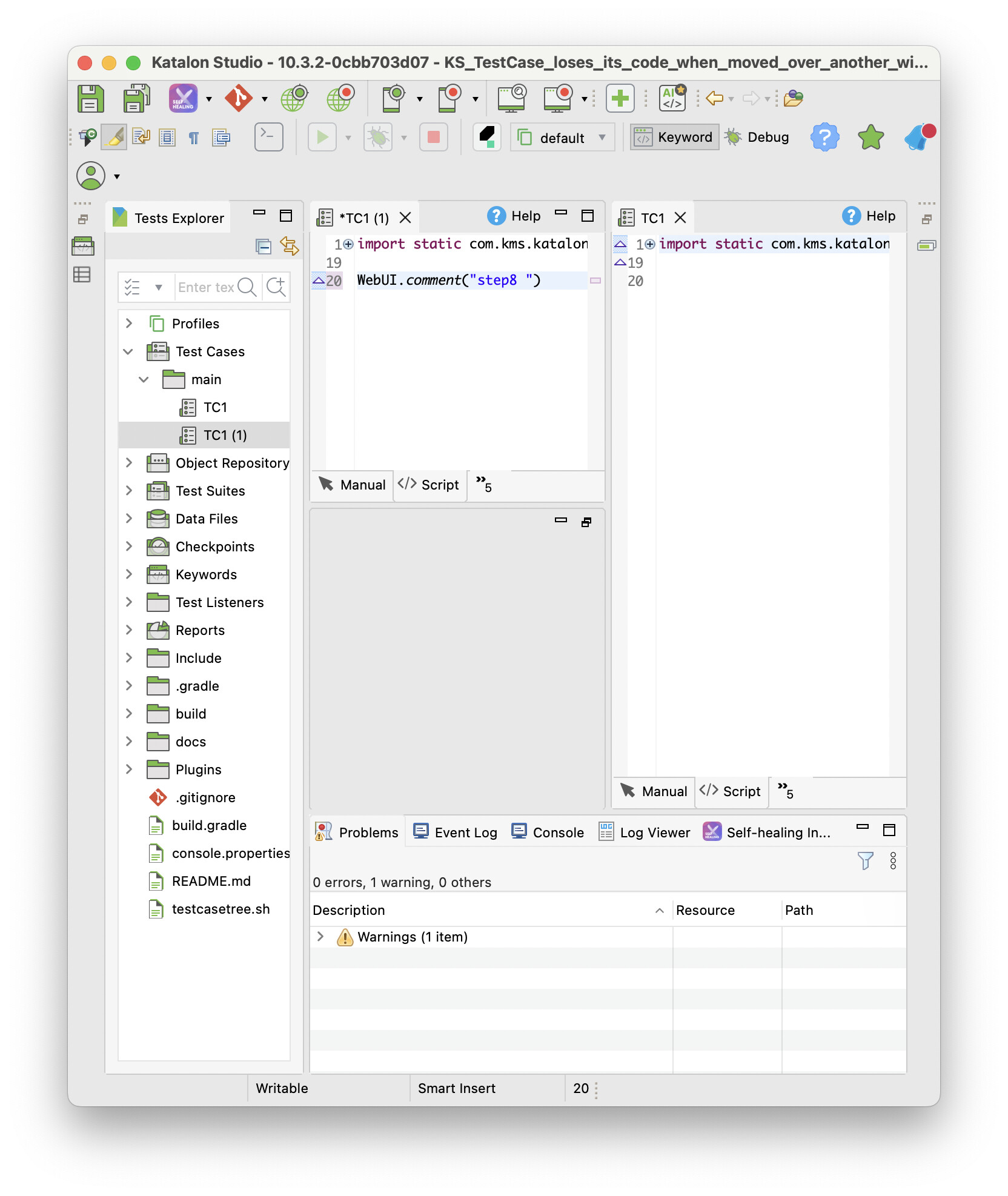Screen dimensions: 1008x1196
Task: Click Help link in TC1 (1) editor
Action: point(514,216)
